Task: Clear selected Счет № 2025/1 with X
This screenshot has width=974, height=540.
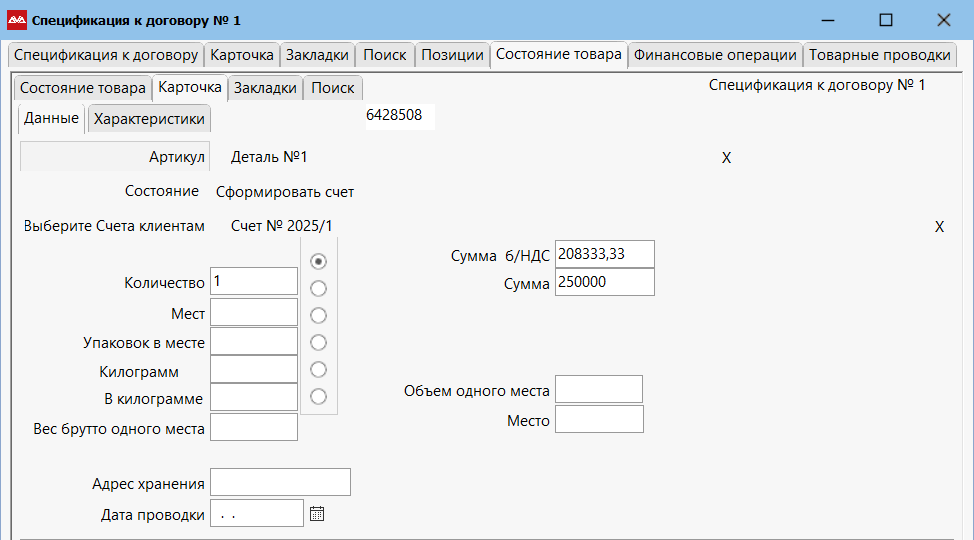Action: click(939, 227)
